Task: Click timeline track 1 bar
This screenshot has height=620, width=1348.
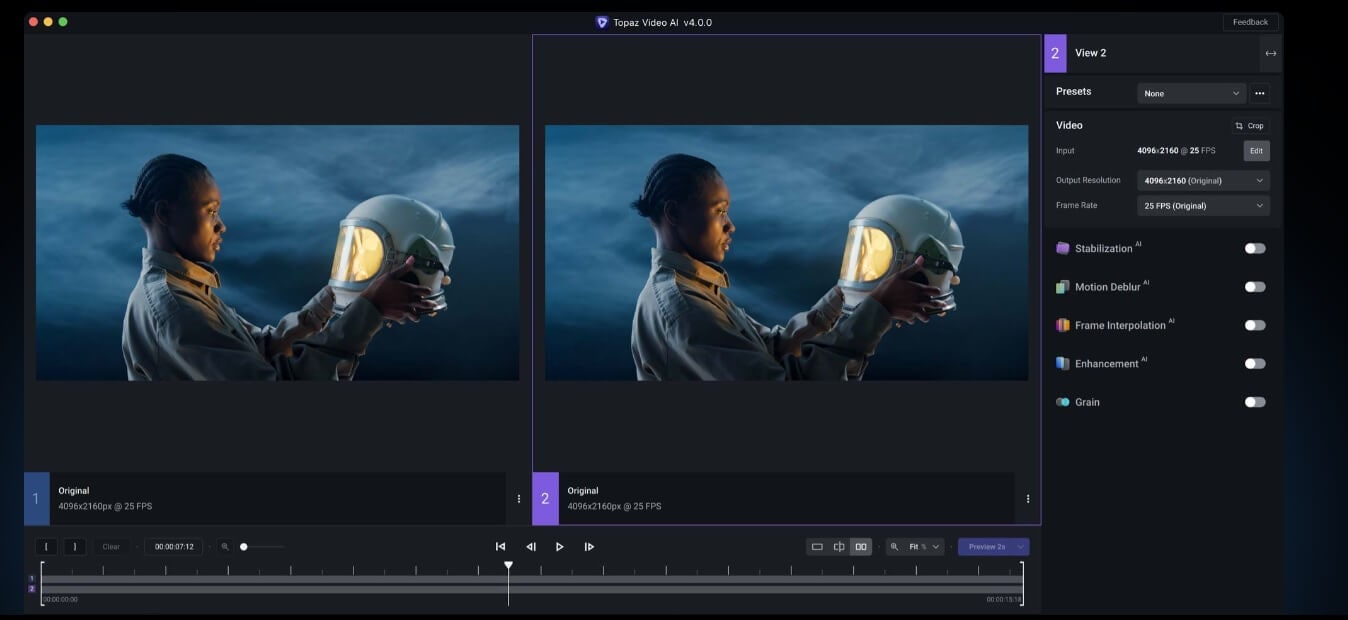Action: [x=532, y=578]
